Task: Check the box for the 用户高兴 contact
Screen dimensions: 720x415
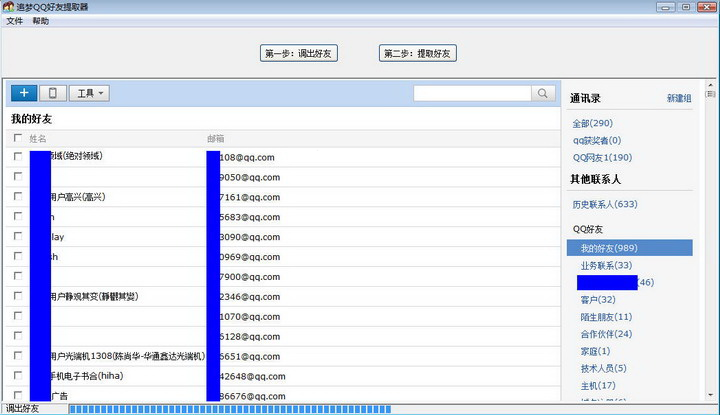Action: click(18, 196)
